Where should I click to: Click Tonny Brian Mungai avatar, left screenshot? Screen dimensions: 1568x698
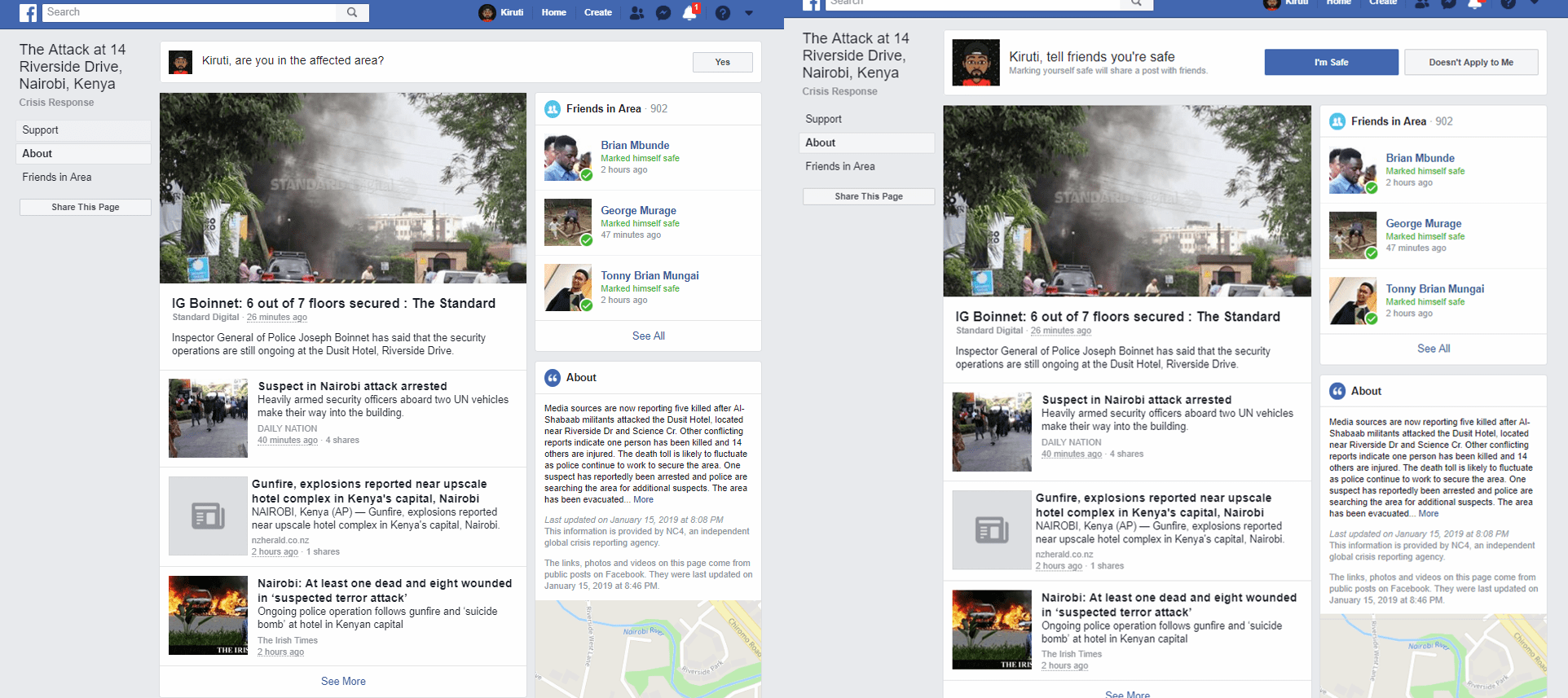tap(568, 288)
